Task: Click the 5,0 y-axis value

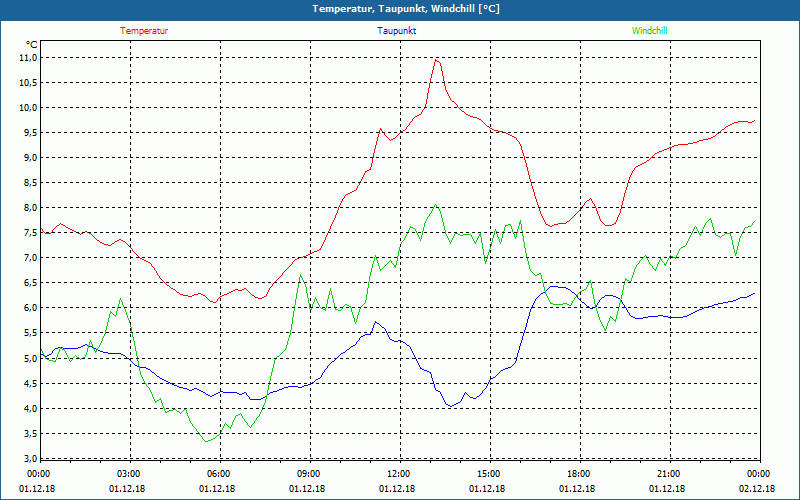Action: (x=31, y=358)
